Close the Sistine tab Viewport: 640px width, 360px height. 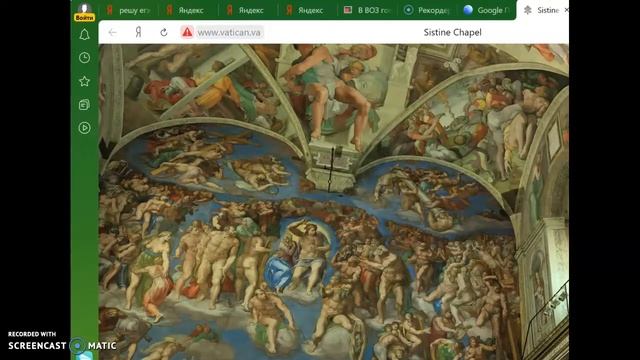coord(566,10)
